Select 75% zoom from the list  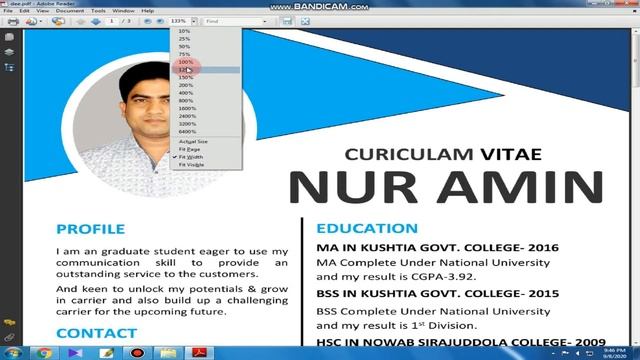tap(206, 54)
